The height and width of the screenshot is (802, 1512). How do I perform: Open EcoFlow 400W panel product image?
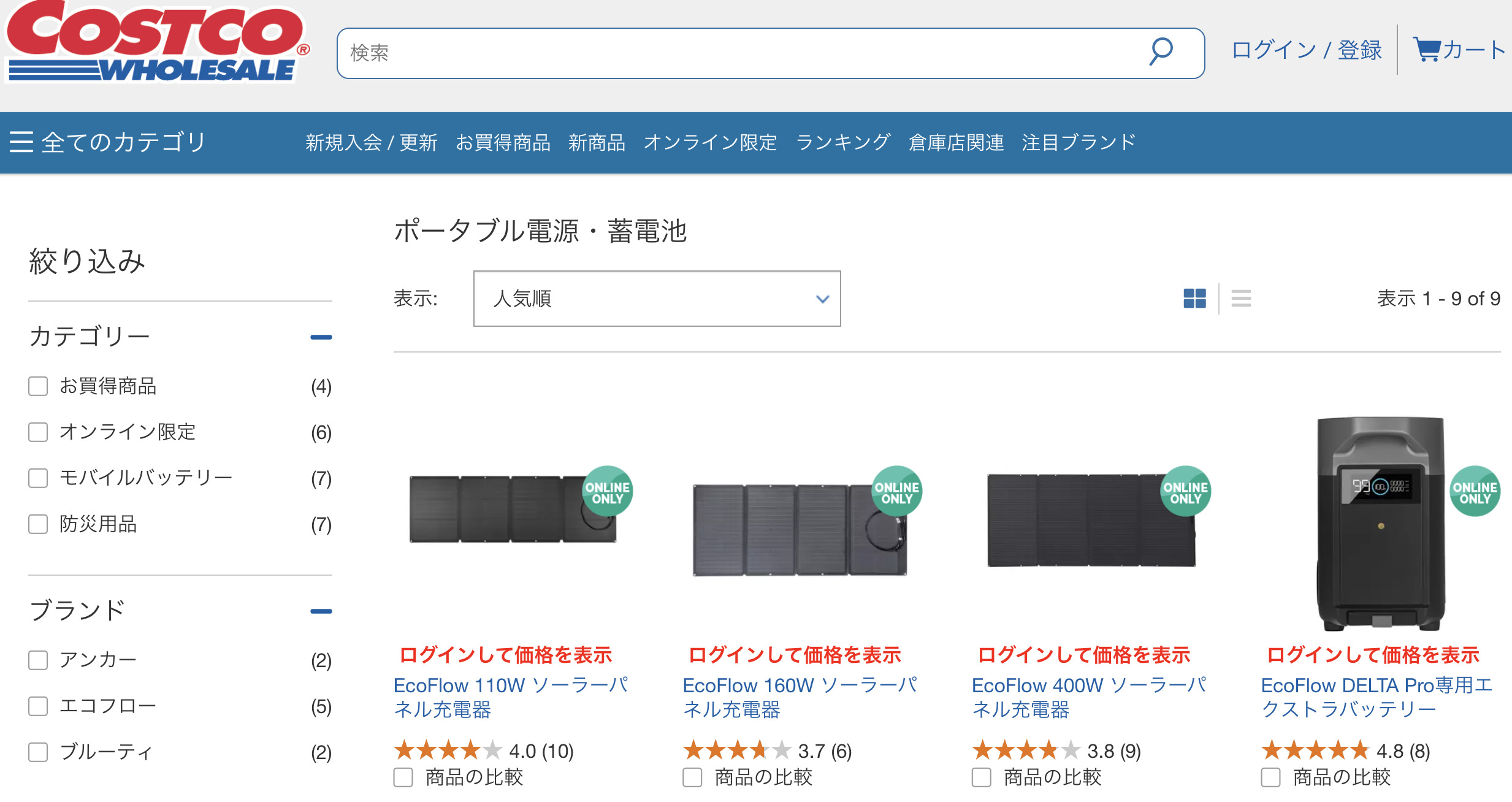coord(1091,520)
